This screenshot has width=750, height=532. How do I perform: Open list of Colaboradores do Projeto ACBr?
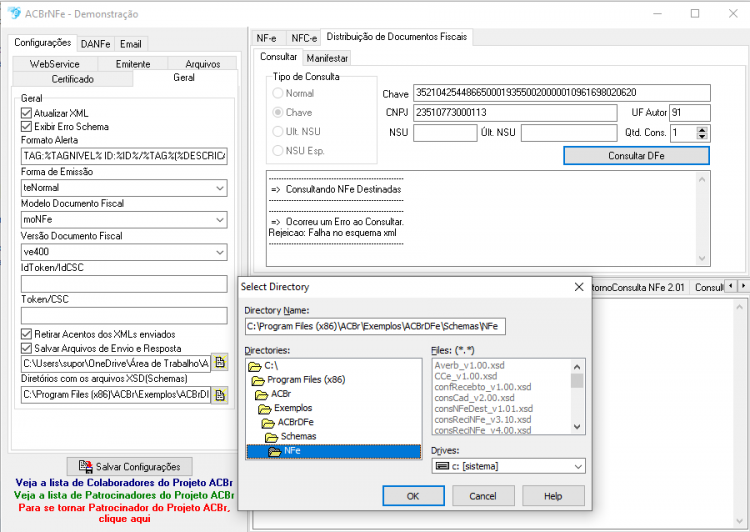[124, 483]
